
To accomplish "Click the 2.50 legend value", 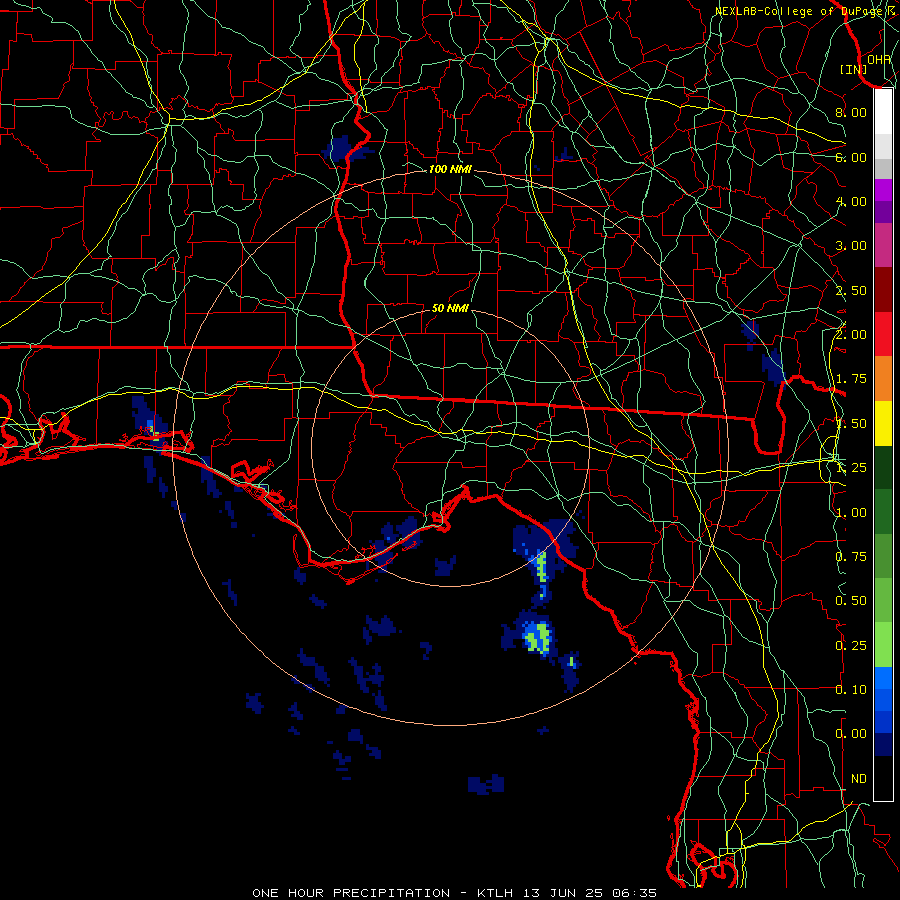I will pyautogui.click(x=851, y=290).
